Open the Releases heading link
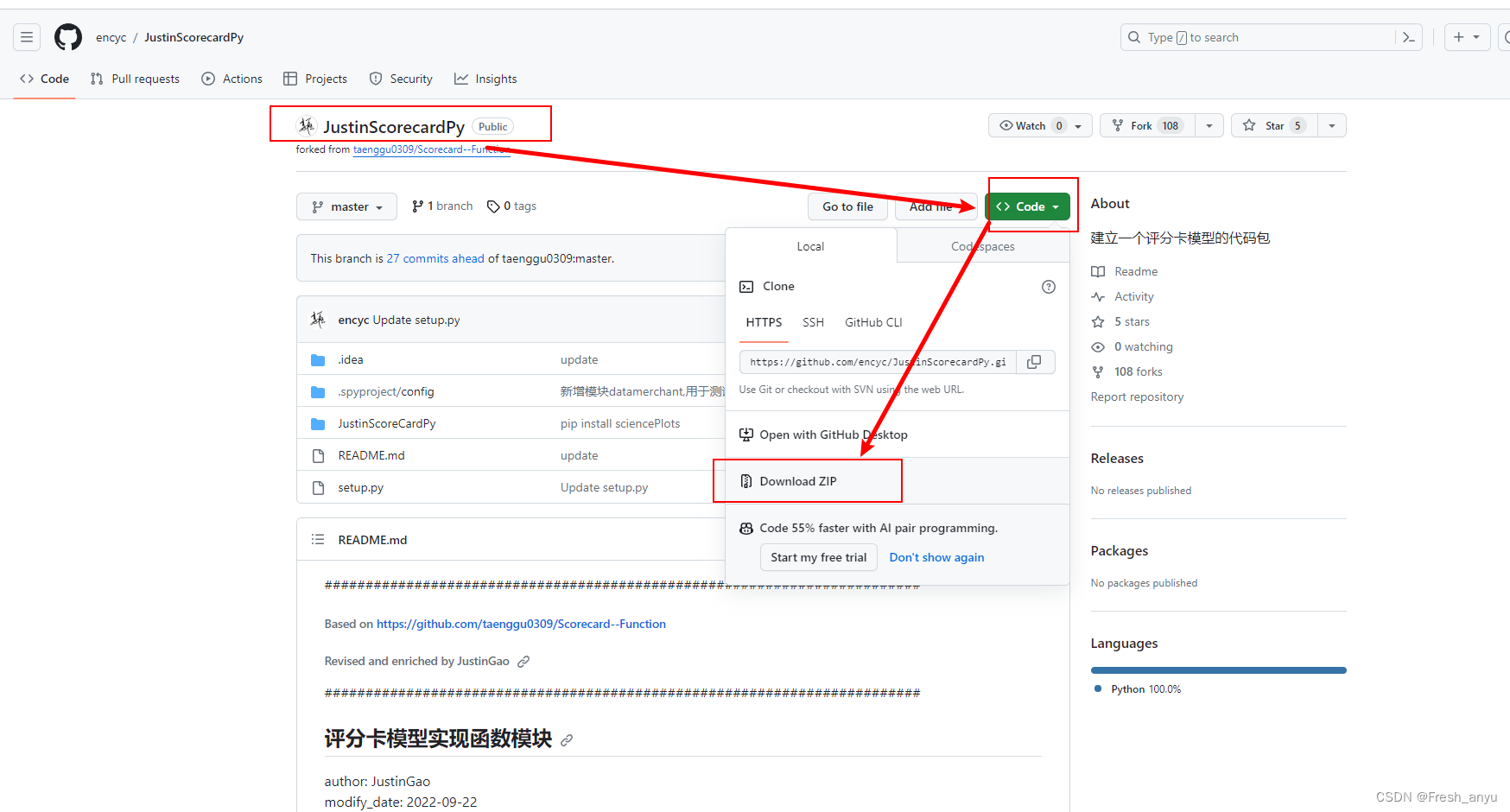 [1117, 458]
